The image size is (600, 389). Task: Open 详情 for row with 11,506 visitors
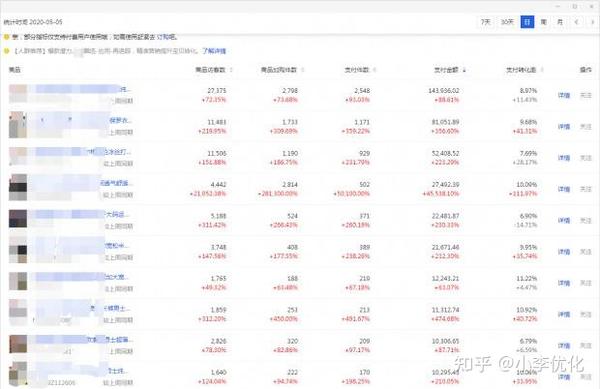[564, 158]
